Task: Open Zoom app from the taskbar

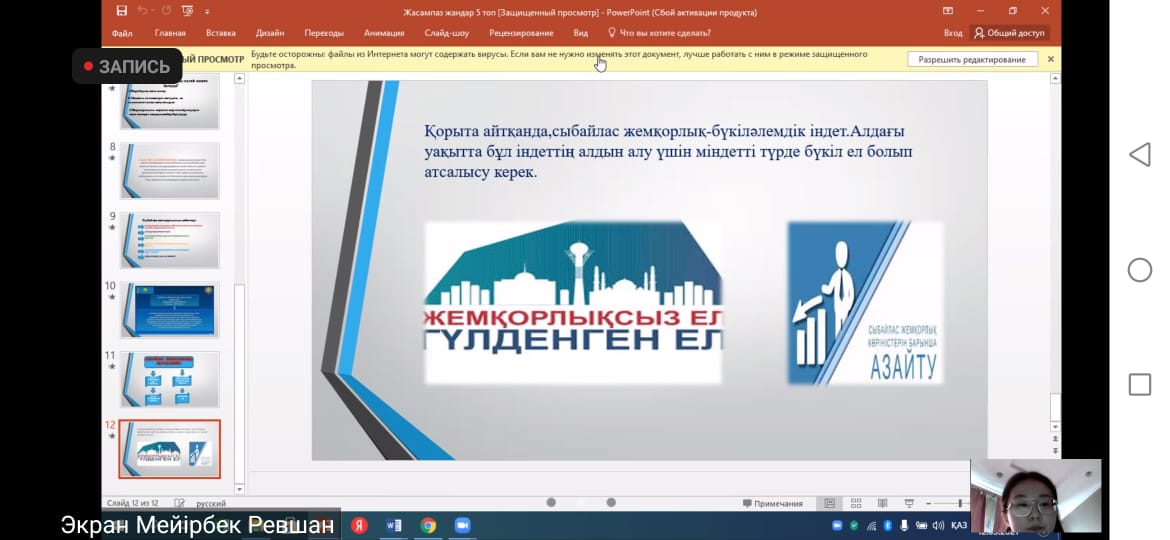Action: click(x=462, y=525)
